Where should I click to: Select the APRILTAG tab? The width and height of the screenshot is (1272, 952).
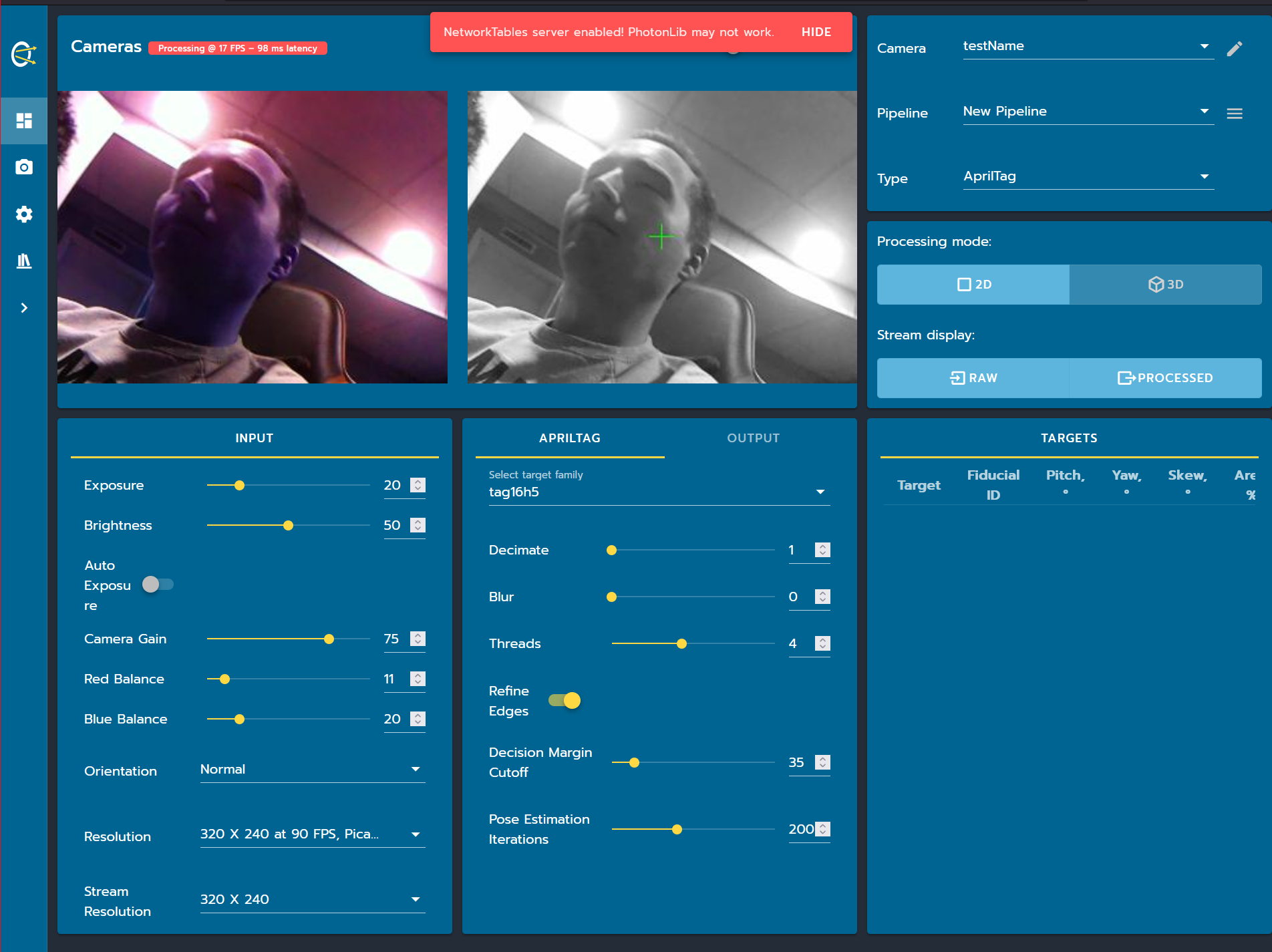569,438
